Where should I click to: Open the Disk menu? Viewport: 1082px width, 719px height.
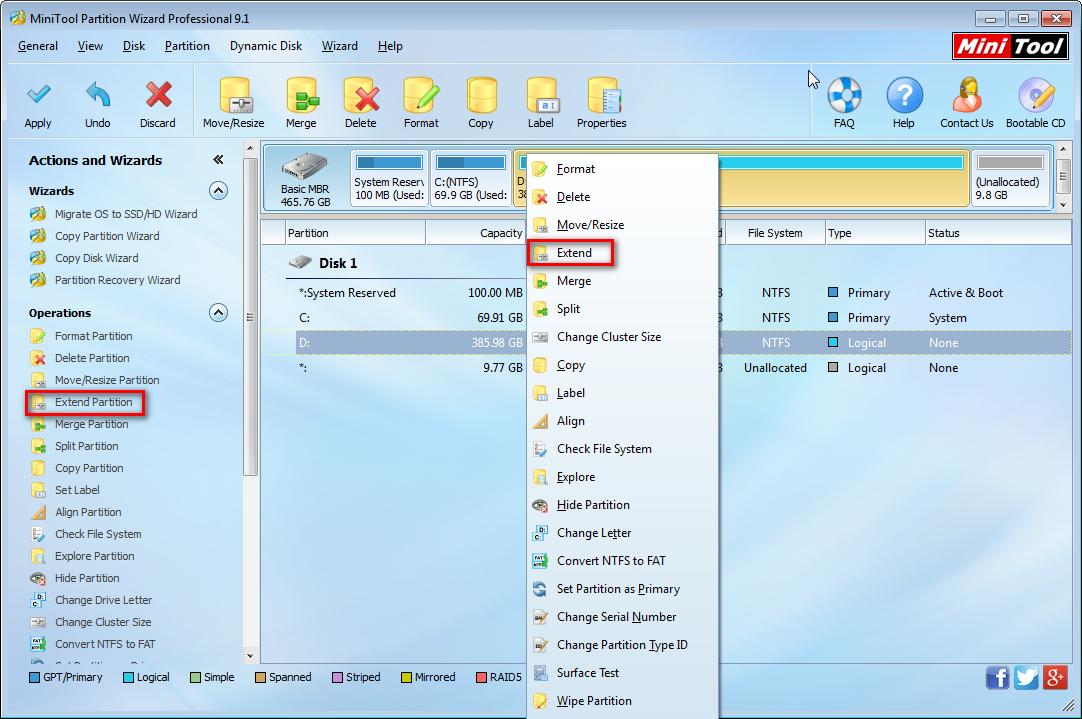pos(134,46)
